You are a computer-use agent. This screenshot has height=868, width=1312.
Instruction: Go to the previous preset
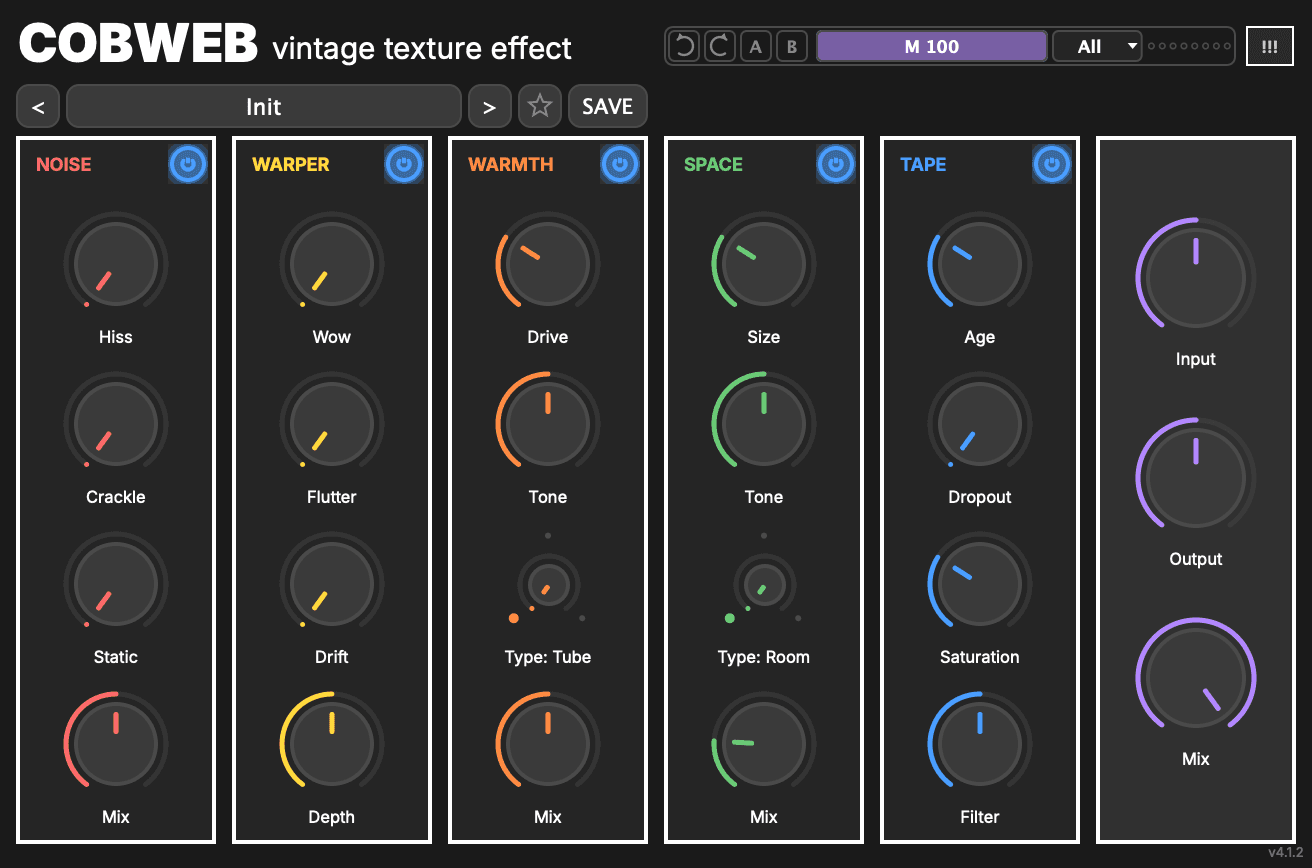[38, 106]
